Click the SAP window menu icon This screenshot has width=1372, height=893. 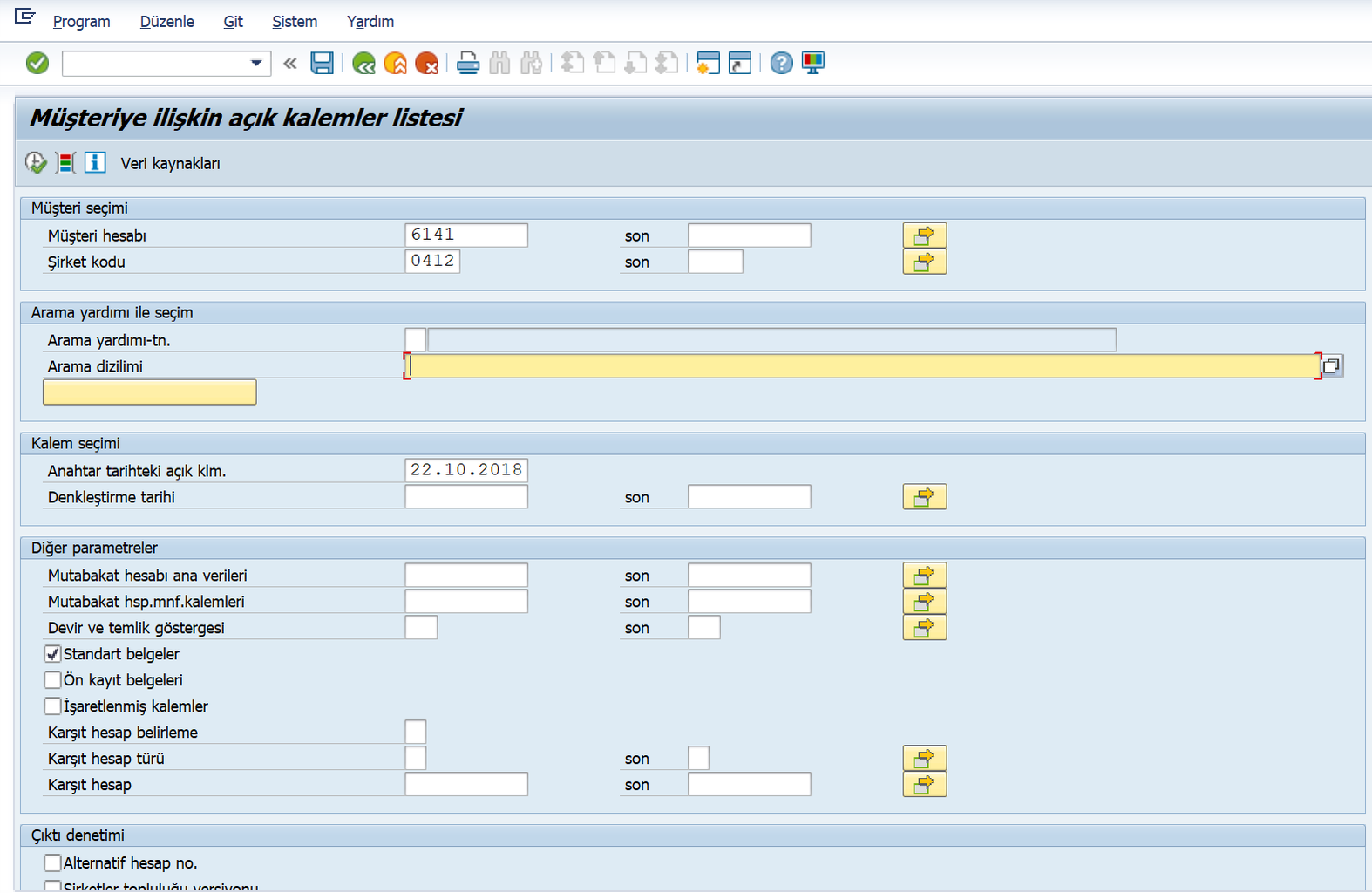click(24, 16)
